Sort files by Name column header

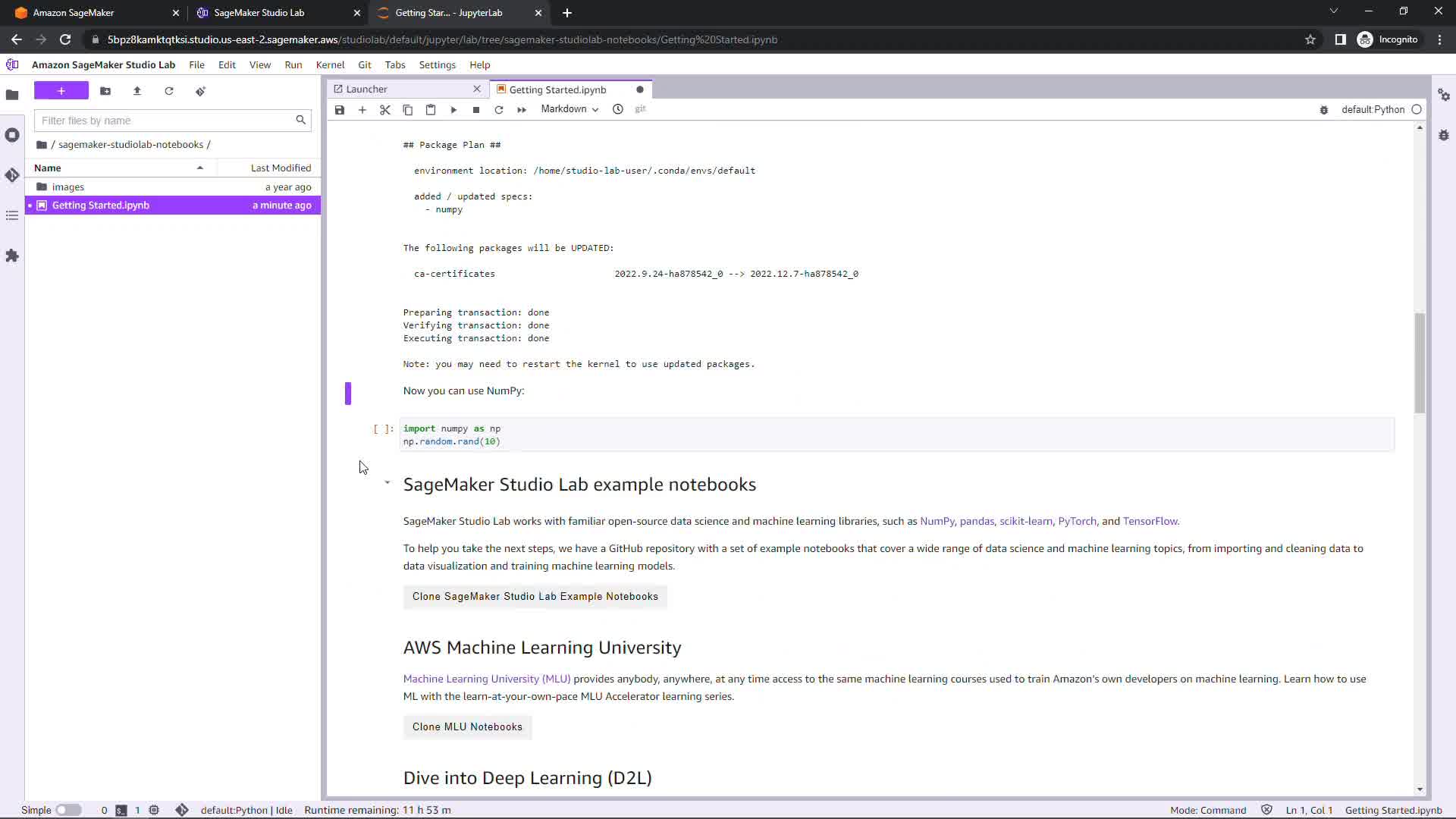(48, 168)
